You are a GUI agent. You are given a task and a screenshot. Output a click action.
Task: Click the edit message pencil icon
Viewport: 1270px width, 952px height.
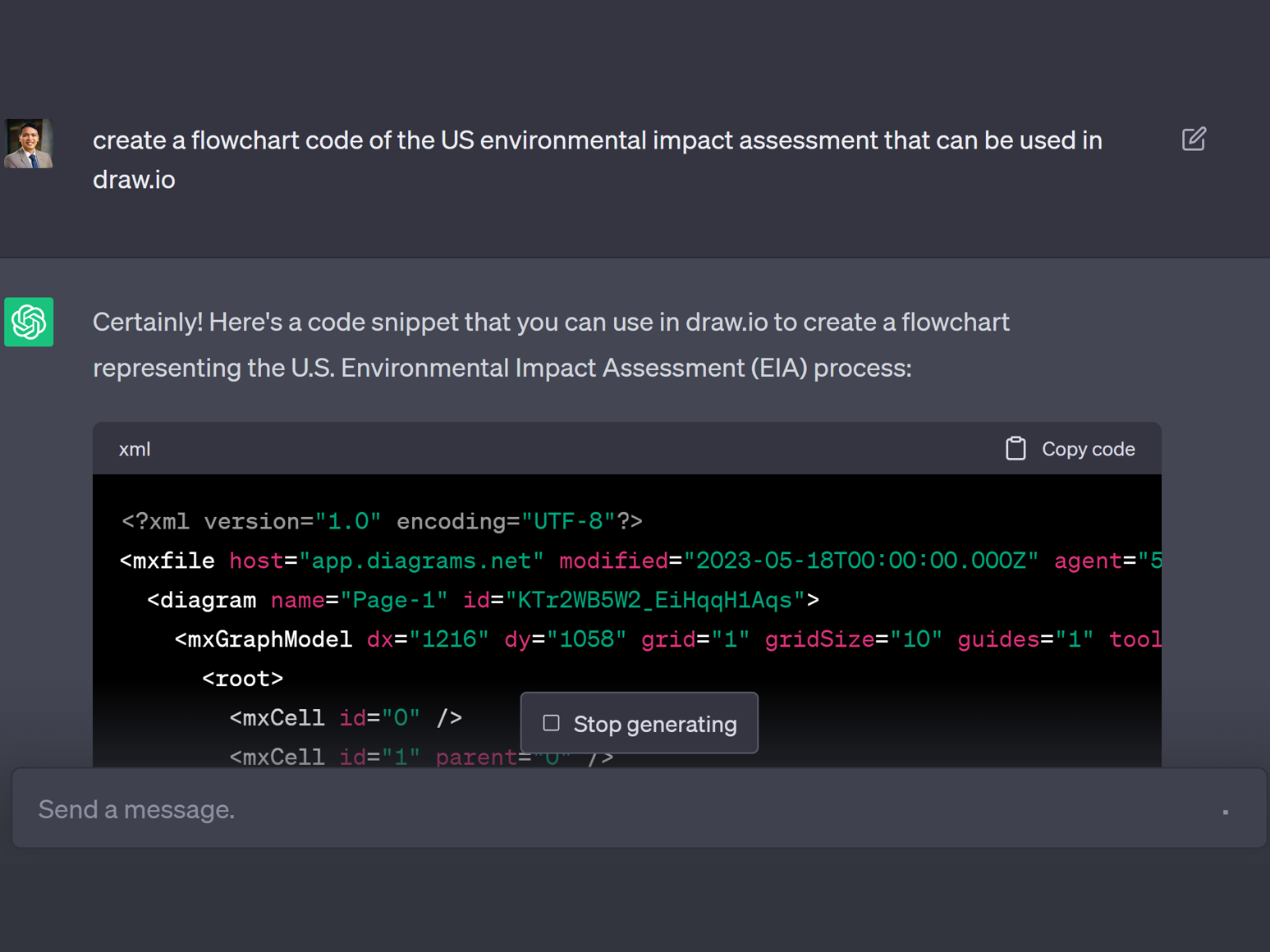point(1193,140)
